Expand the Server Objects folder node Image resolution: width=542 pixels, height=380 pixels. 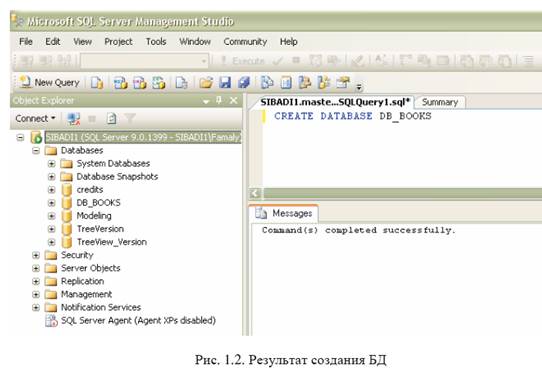pos(36,268)
